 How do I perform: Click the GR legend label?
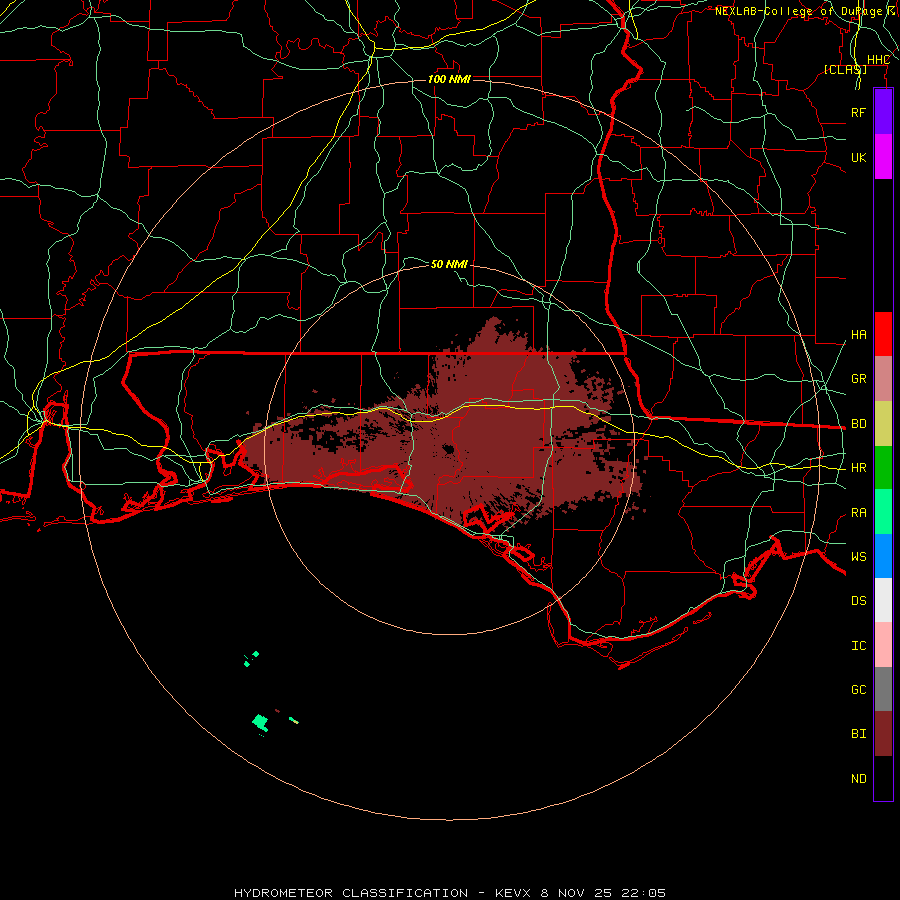tap(858, 379)
